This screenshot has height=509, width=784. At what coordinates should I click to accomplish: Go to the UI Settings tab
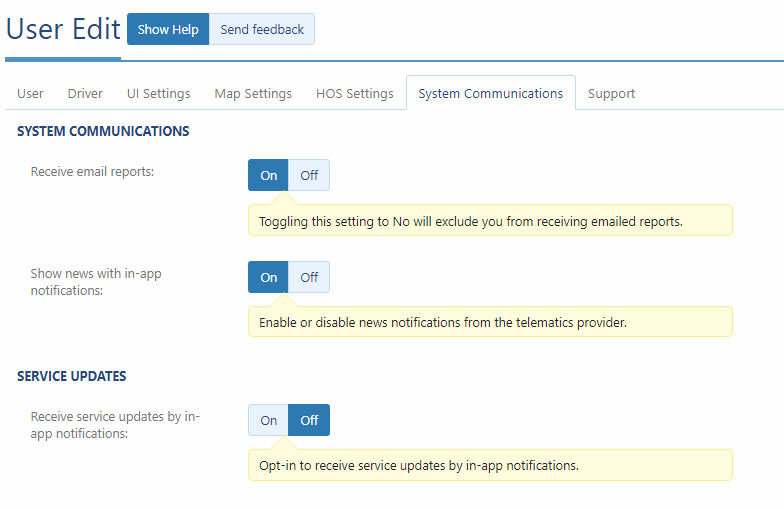(x=158, y=93)
